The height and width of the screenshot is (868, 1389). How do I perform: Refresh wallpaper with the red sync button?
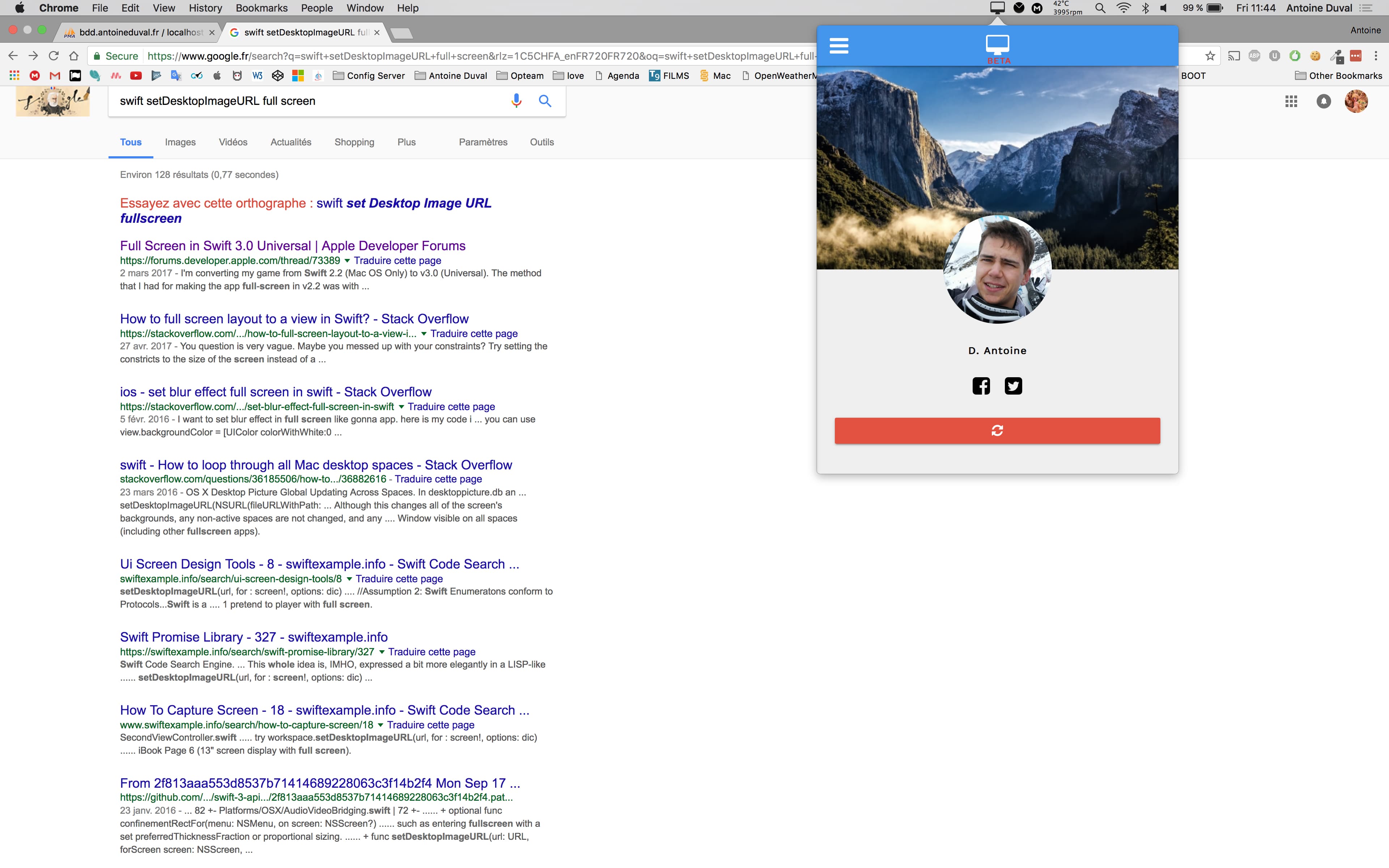pos(997,430)
